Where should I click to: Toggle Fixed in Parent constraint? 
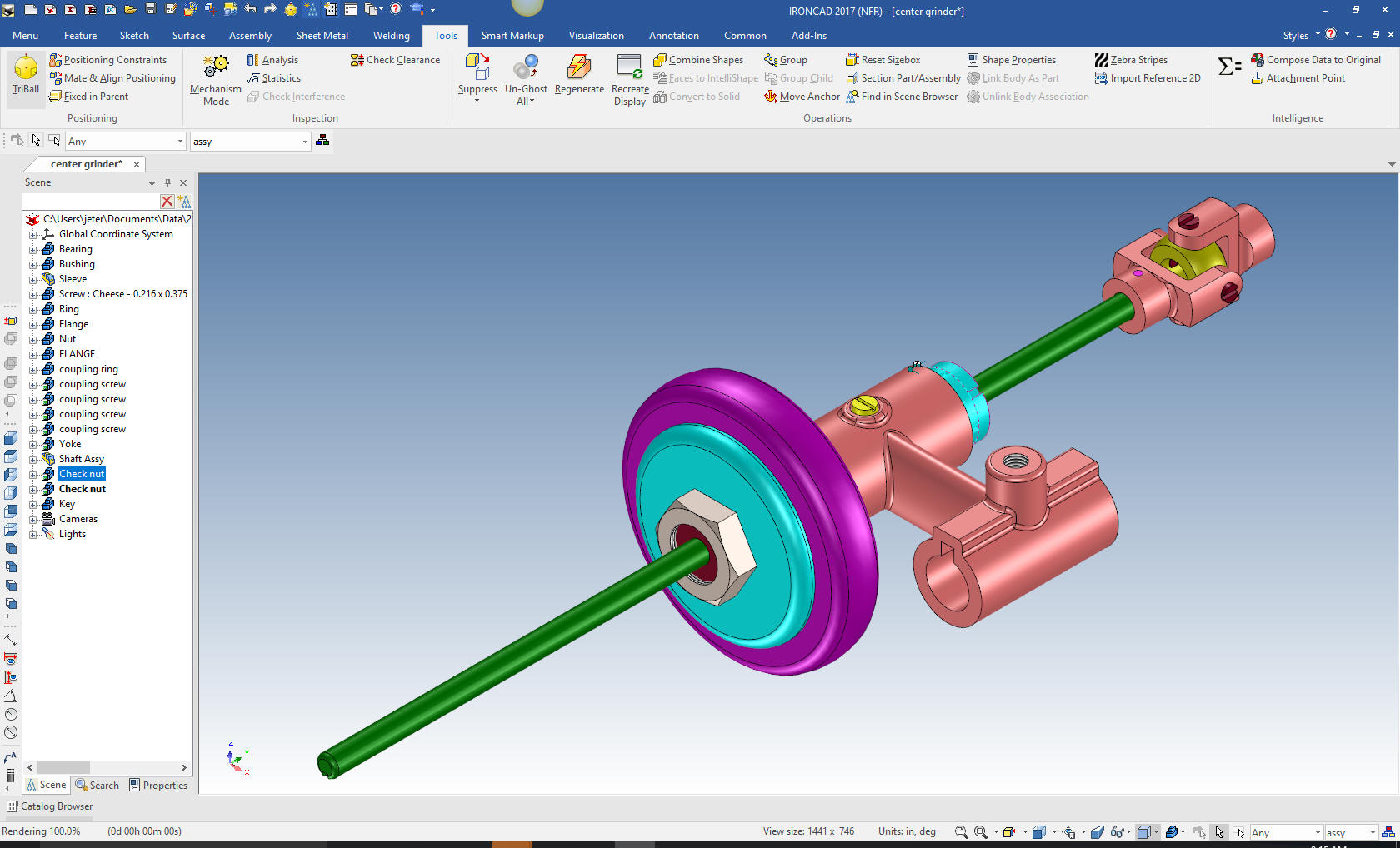coord(88,97)
